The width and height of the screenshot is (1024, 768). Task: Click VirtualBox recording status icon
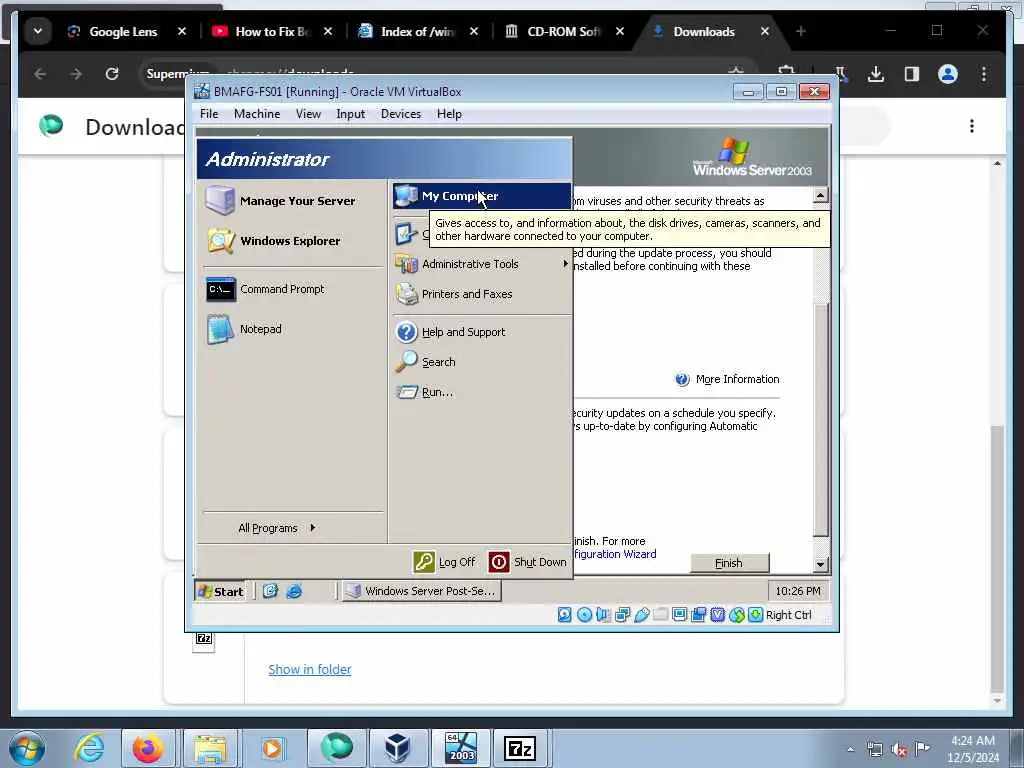click(x=699, y=615)
